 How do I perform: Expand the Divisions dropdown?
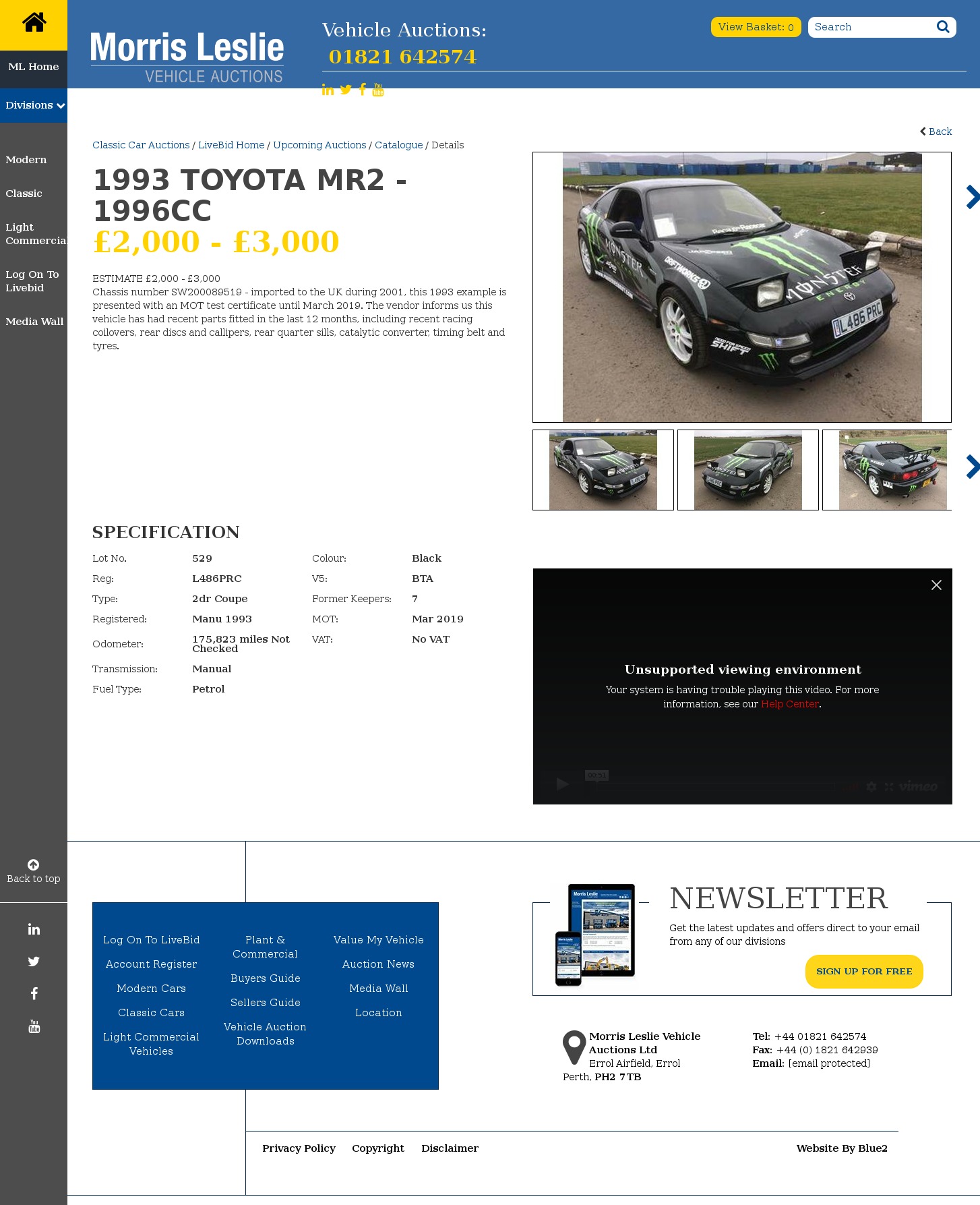pos(34,105)
